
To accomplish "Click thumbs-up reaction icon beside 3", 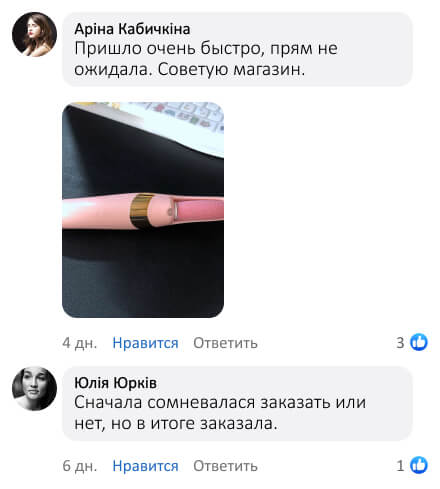I will [x=419, y=342].
